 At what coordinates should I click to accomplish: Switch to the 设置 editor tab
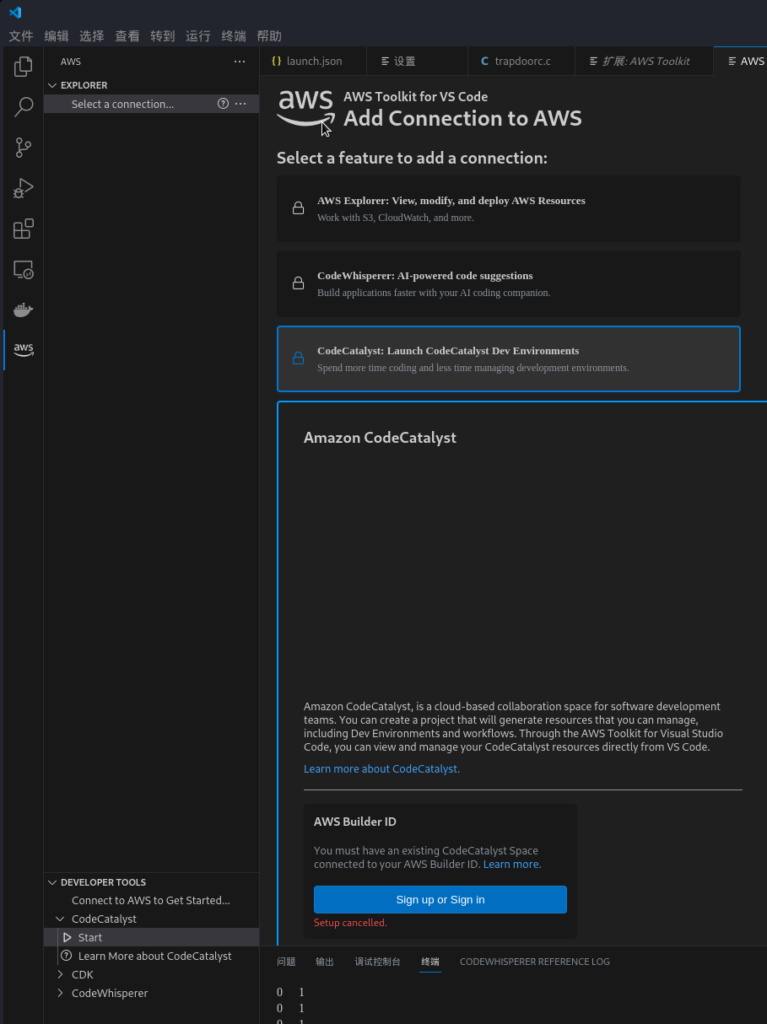417,61
